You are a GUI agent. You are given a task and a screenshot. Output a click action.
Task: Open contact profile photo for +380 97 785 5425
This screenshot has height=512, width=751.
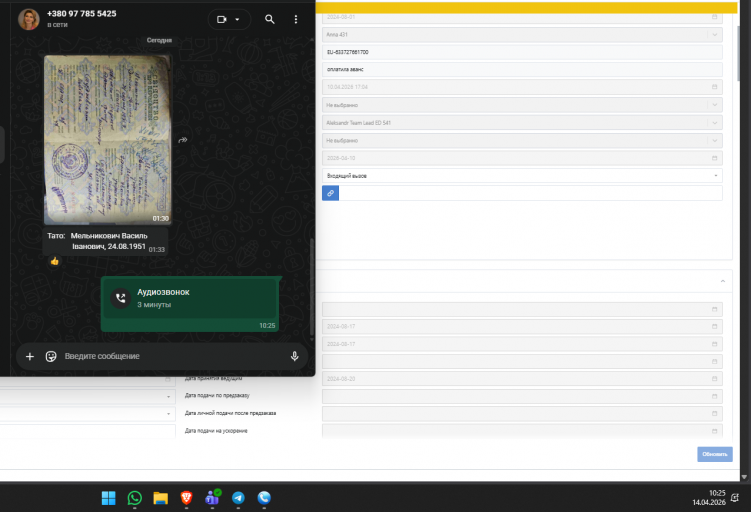(28, 19)
